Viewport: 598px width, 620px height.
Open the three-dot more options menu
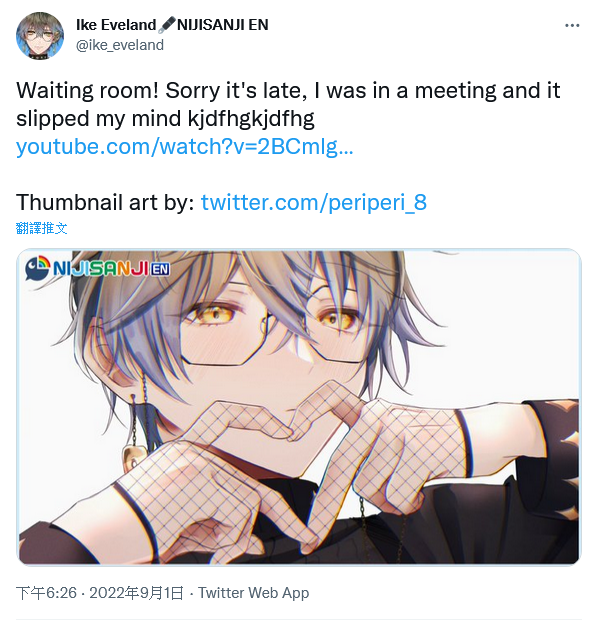click(x=572, y=26)
